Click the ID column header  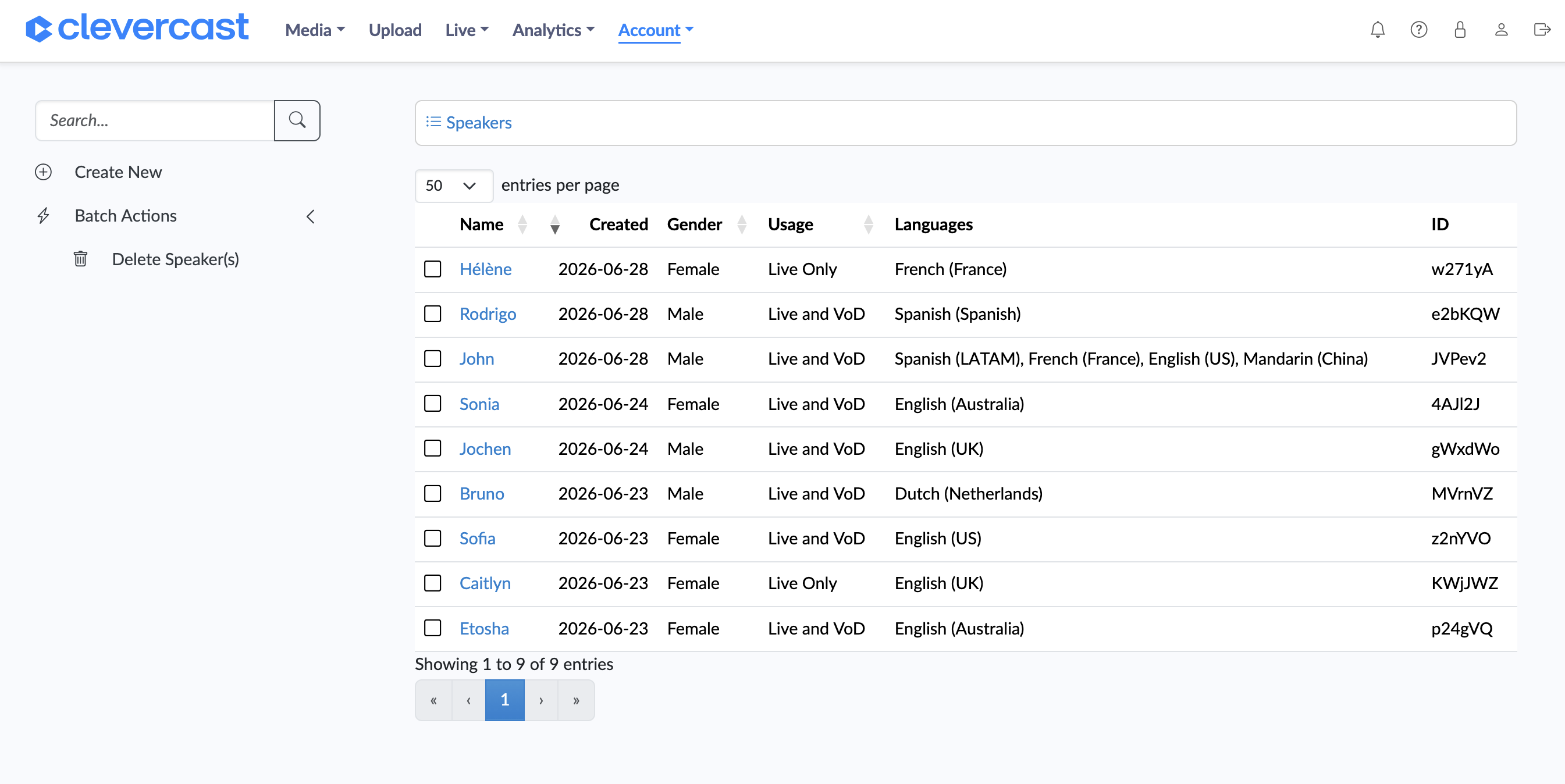click(1440, 224)
